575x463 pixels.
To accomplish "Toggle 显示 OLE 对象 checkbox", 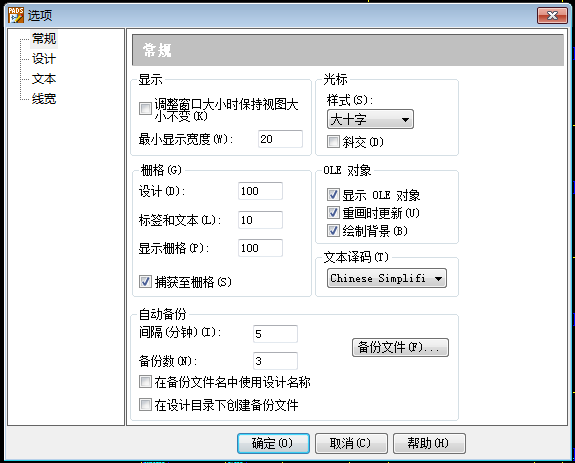I will click(333, 195).
